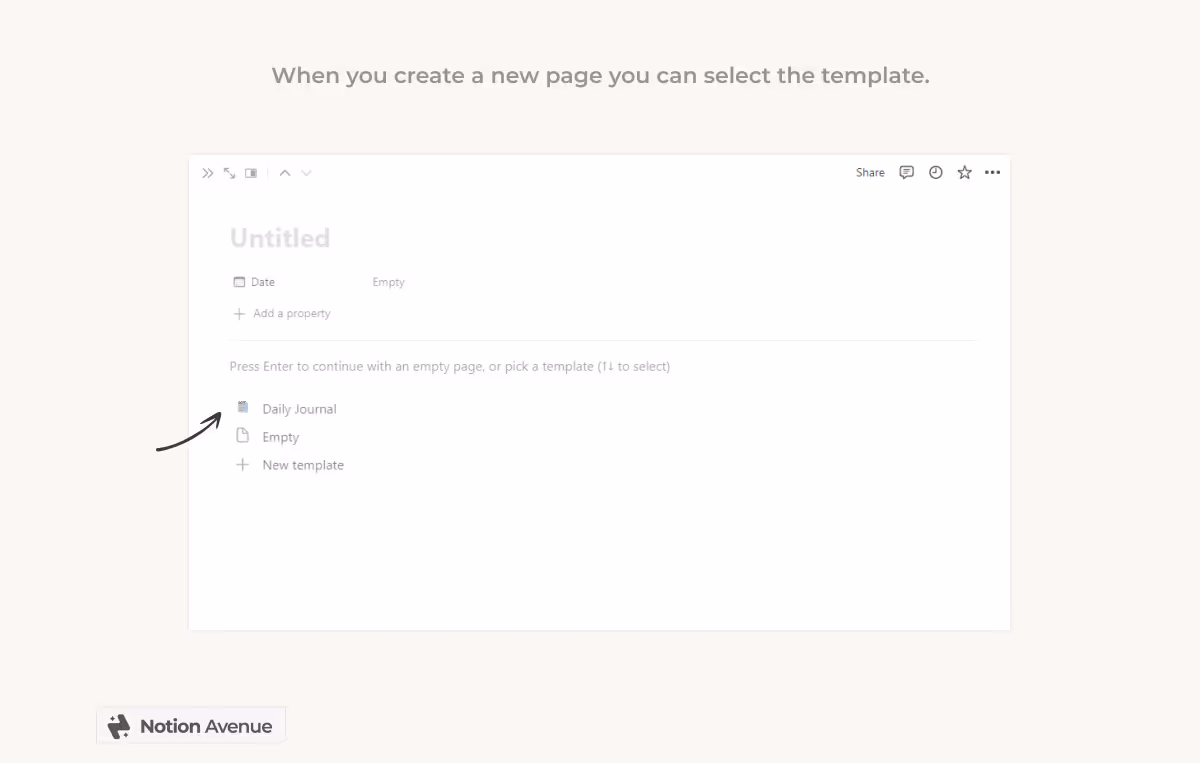Click the Share button
1200x763 pixels.
coord(870,173)
